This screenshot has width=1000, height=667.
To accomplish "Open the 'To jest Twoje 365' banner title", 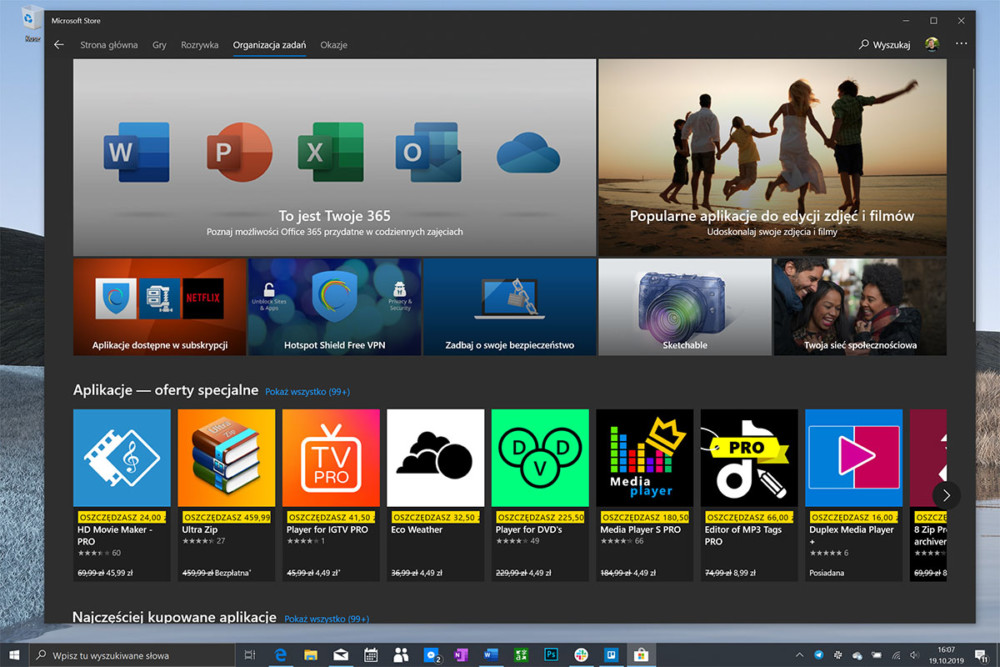I will coord(334,216).
